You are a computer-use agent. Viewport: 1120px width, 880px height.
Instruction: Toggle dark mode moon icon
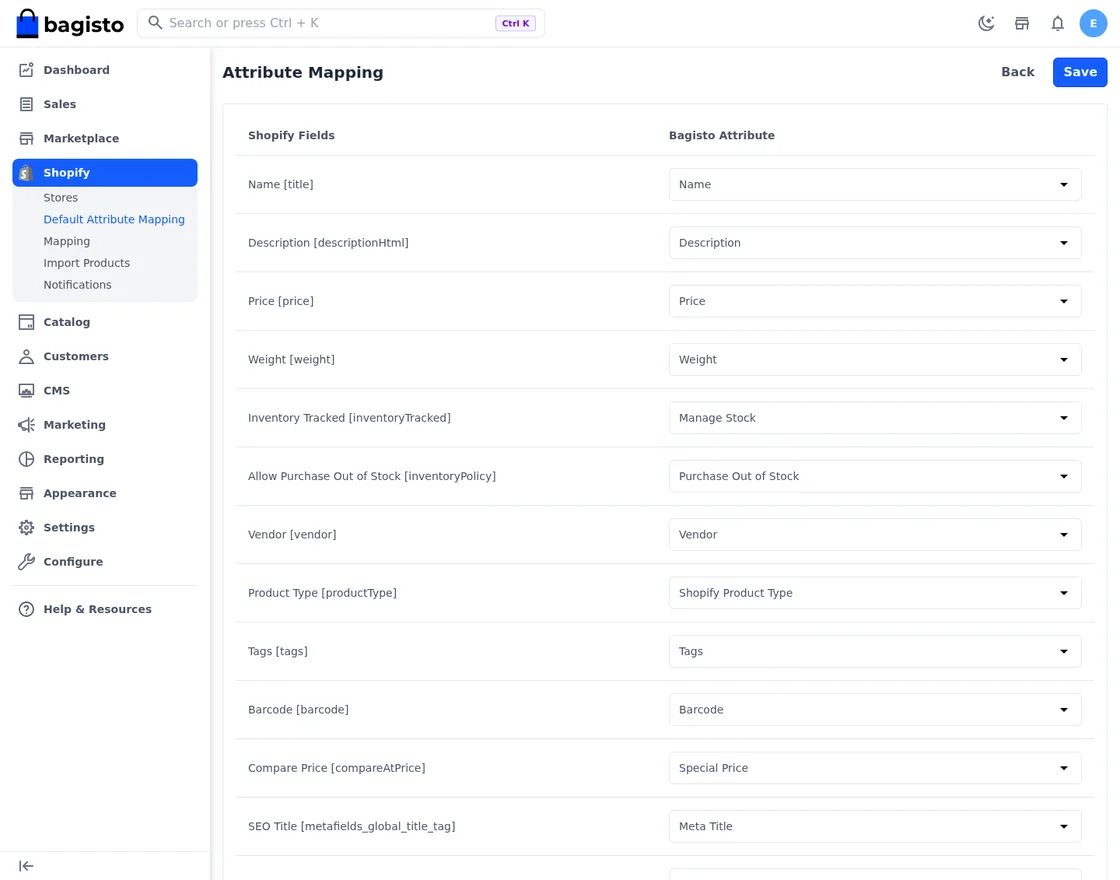pyautogui.click(x=986, y=24)
